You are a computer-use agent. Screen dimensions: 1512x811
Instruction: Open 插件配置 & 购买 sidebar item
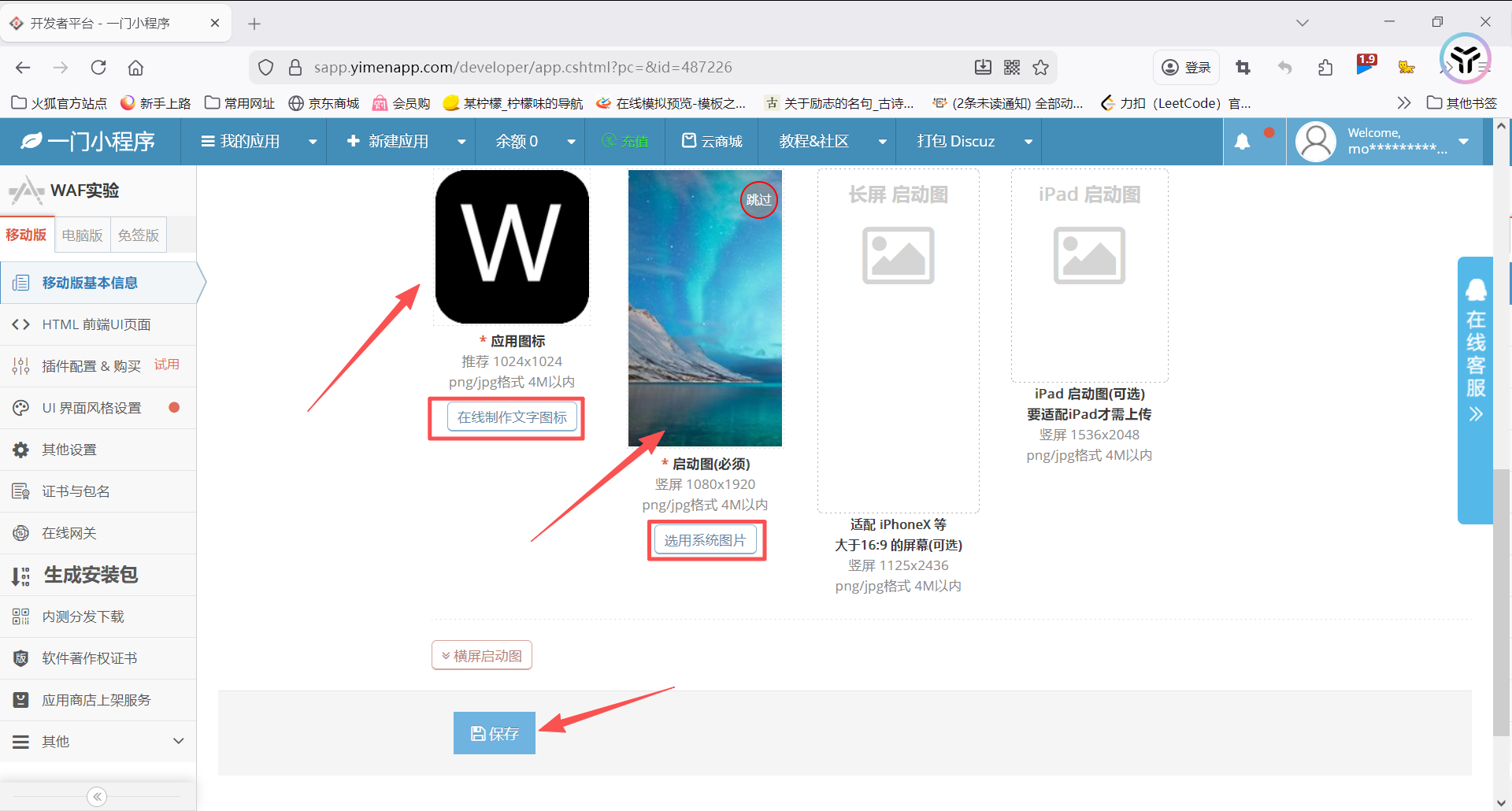point(98,366)
